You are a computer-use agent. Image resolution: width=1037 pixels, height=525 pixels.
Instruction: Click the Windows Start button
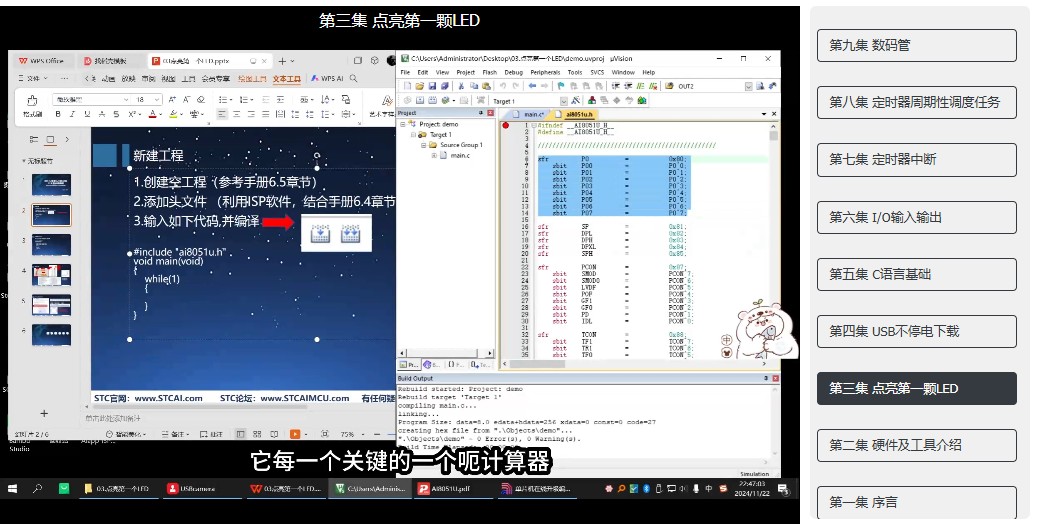13,489
